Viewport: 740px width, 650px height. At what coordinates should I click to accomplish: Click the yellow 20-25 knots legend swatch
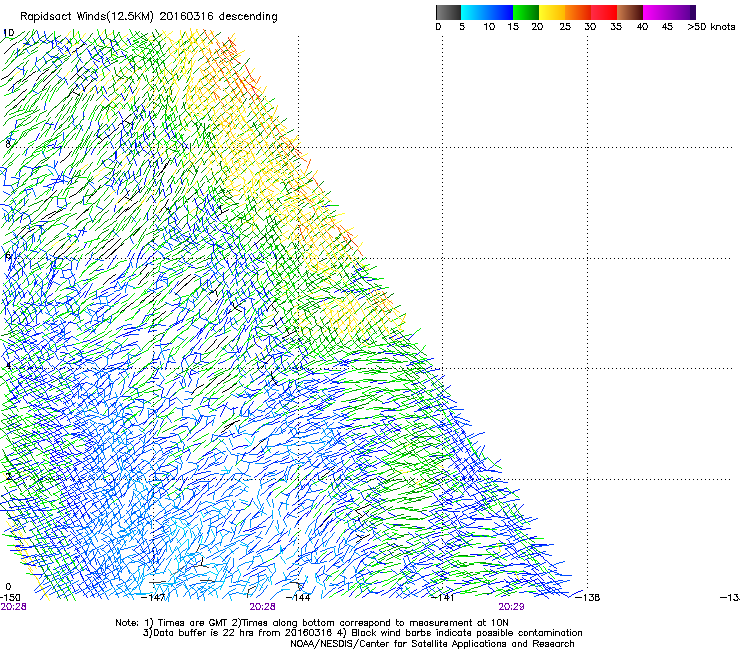click(552, 12)
